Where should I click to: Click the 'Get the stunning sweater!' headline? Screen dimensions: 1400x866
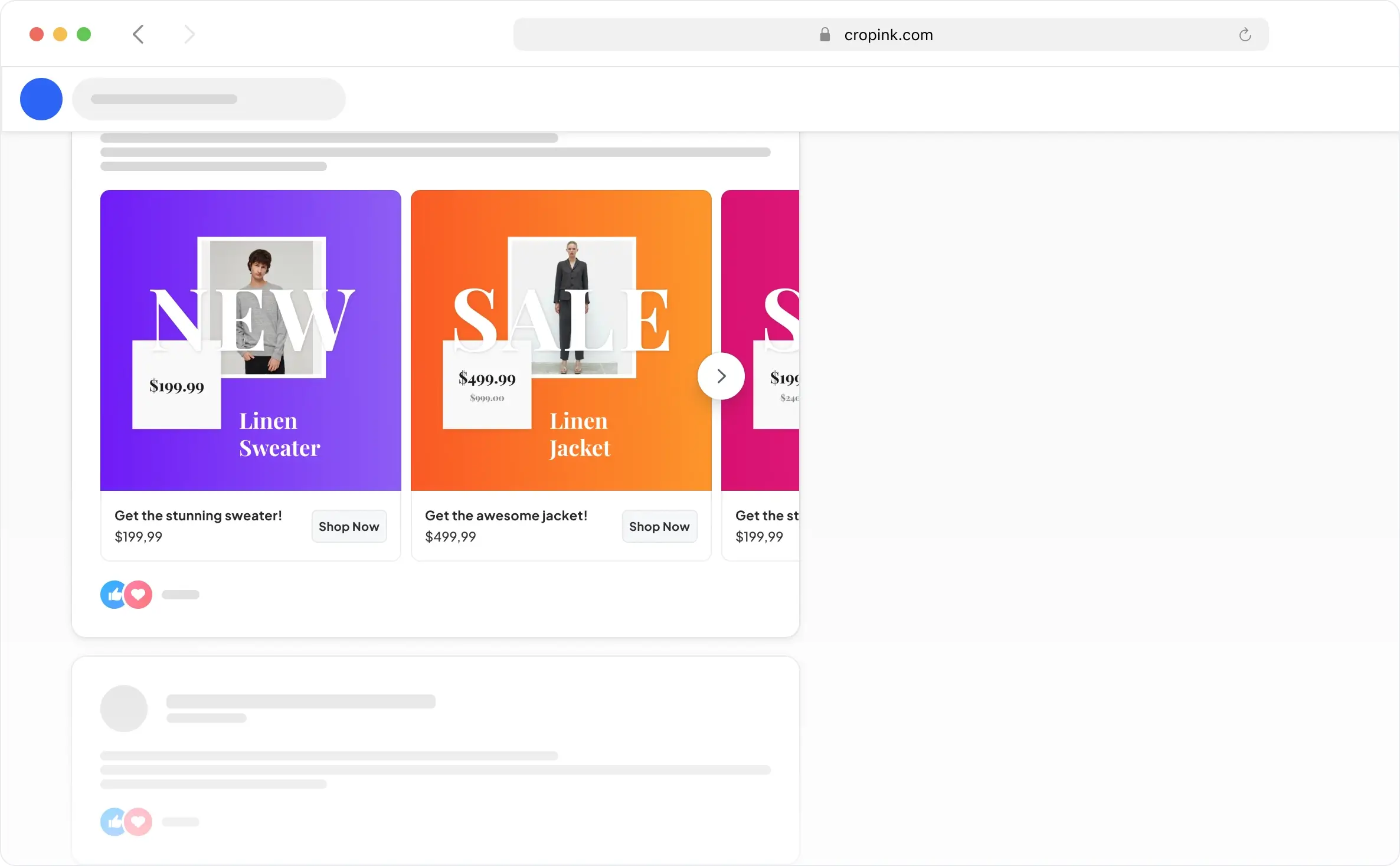click(x=198, y=516)
